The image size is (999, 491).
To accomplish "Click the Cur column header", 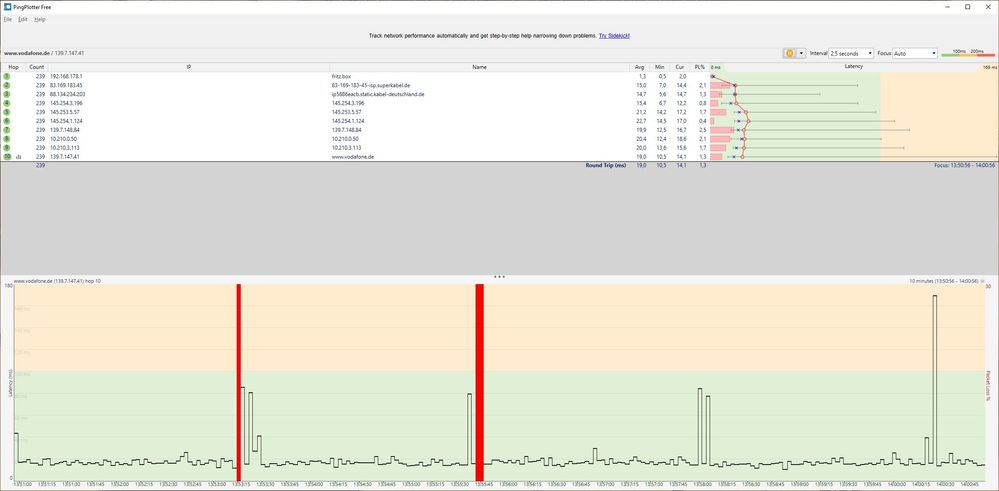I will click(680, 67).
